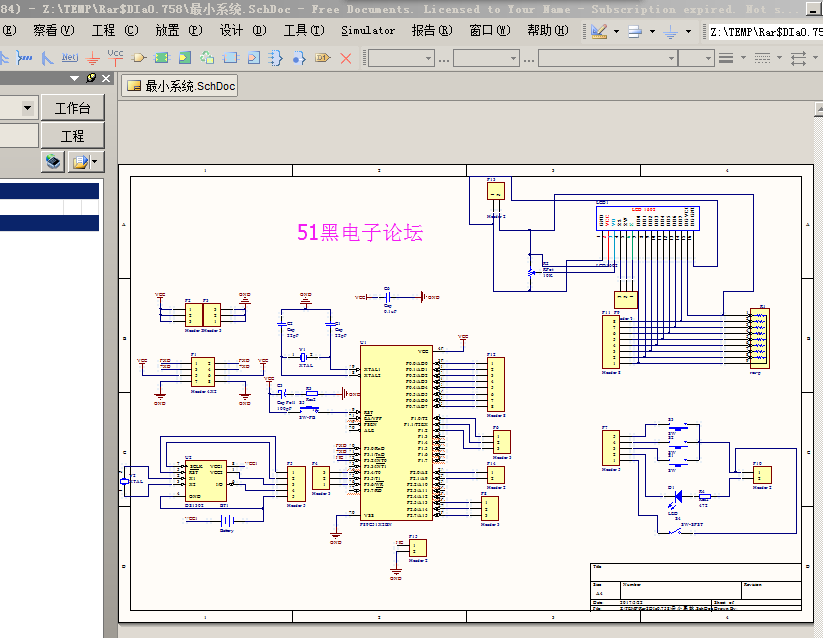Expand the left panel combo box dropdown

[28, 108]
